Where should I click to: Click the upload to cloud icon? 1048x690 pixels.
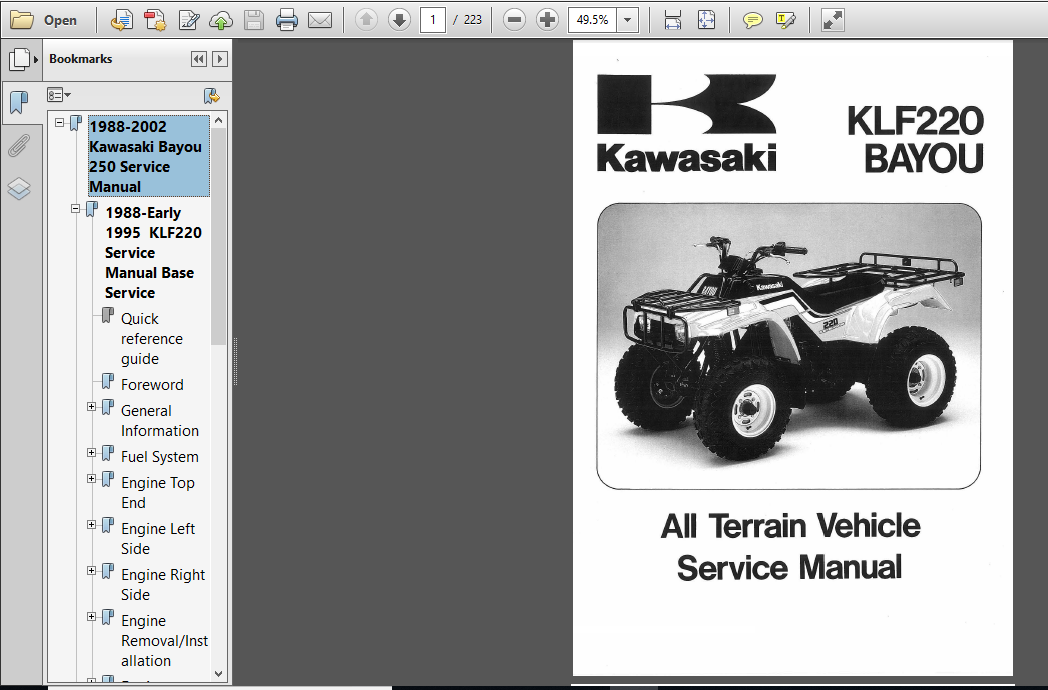click(221, 20)
